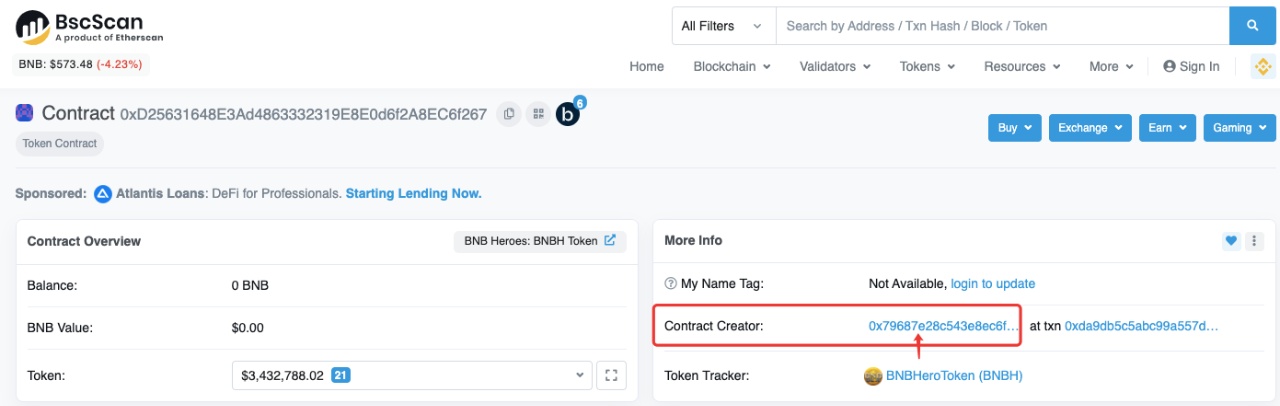Open the Blockchain menu
1280x406 pixels.
(731, 67)
